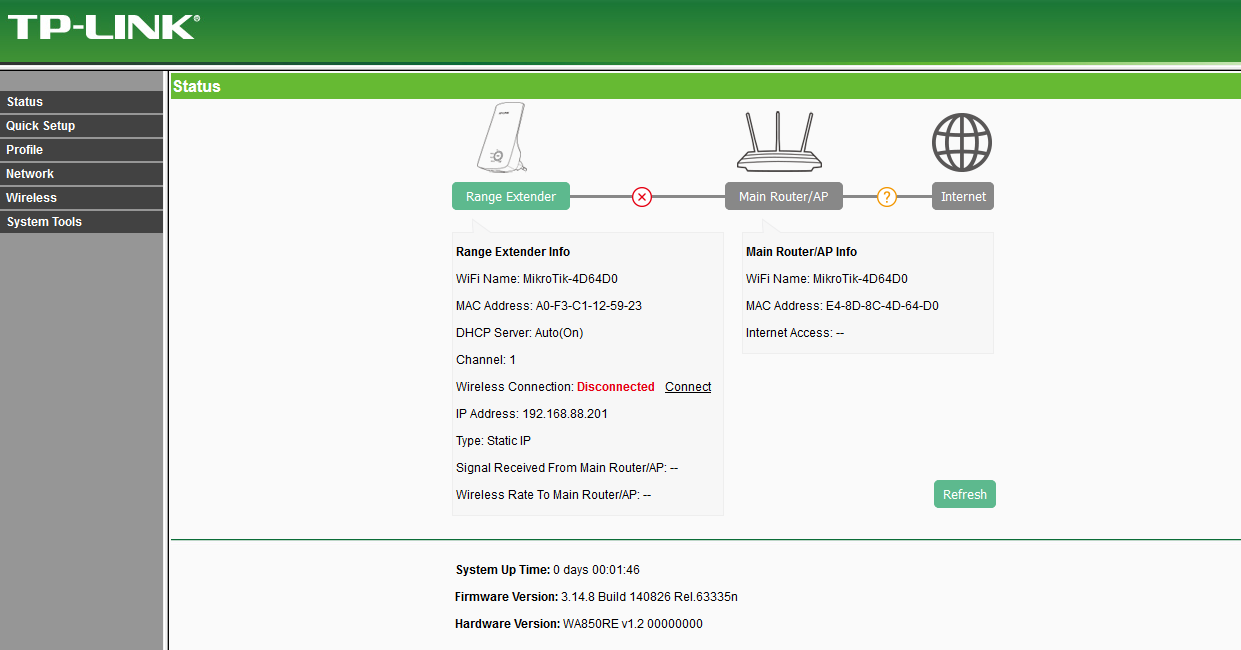Click the Firmware Version line
This screenshot has width=1241, height=650.
(x=597, y=597)
